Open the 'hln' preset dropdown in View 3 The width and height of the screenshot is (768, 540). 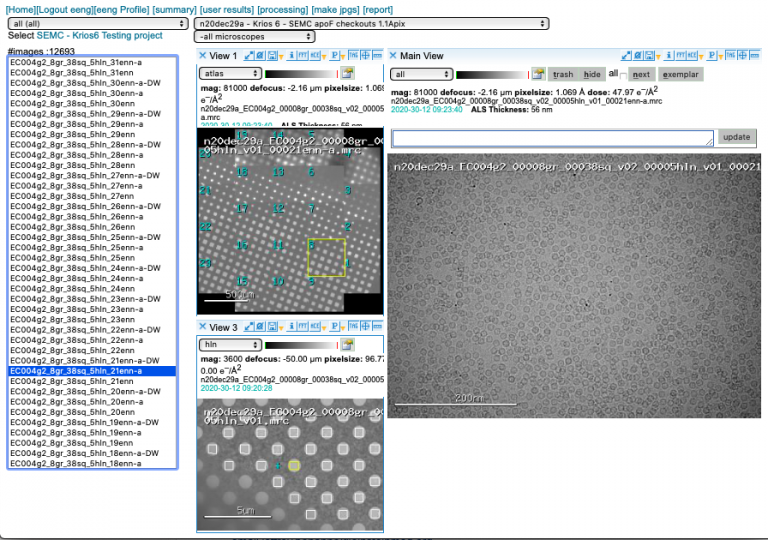tap(230, 344)
